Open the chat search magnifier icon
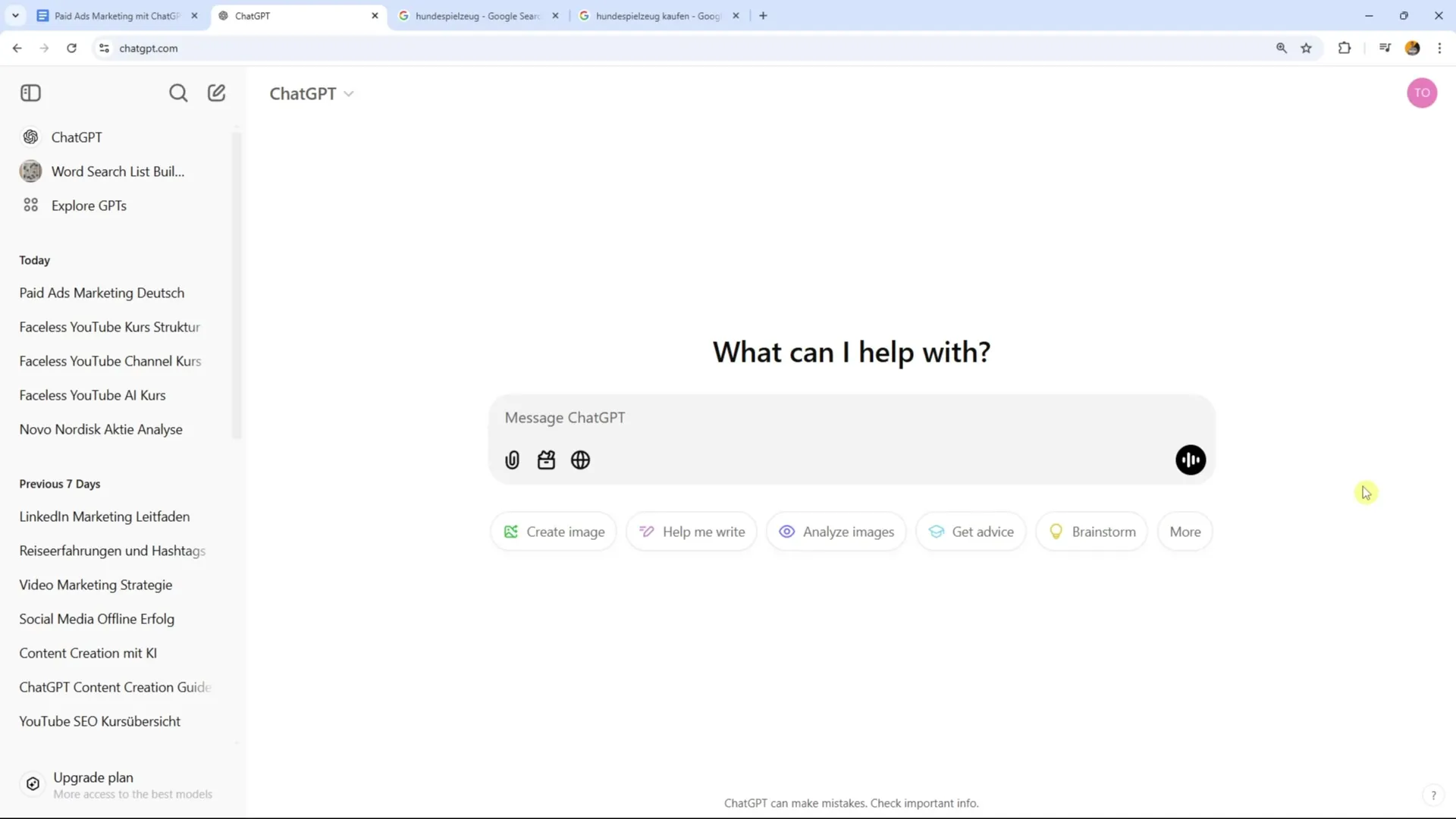The image size is (1456, 819). (x=178, y=93)
